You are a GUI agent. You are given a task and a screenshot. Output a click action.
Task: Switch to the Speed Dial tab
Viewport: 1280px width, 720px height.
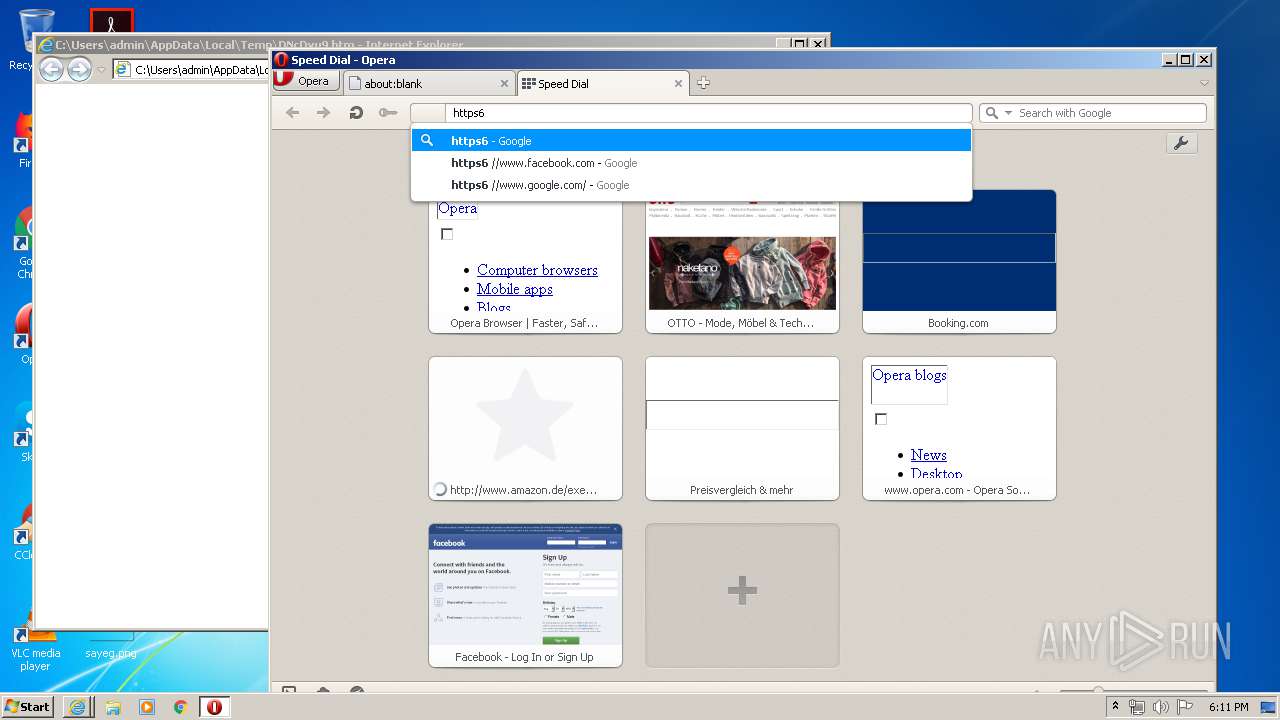coord(603,84)
